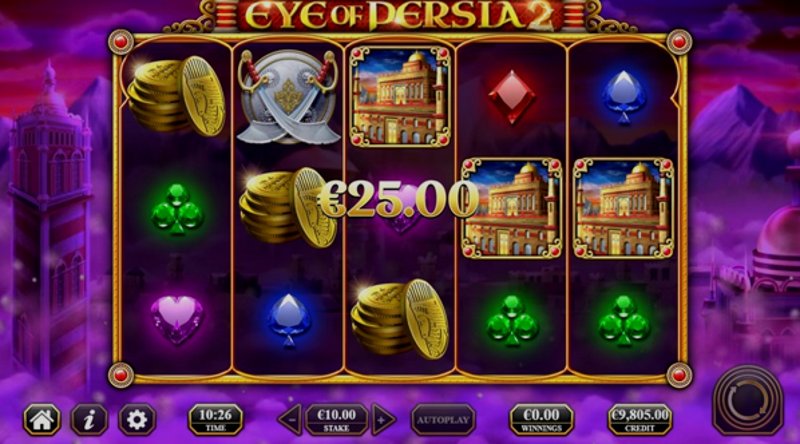Click the €10.00 stake display
The width and height of the screenshot is (800, 444).
[337, 420]
